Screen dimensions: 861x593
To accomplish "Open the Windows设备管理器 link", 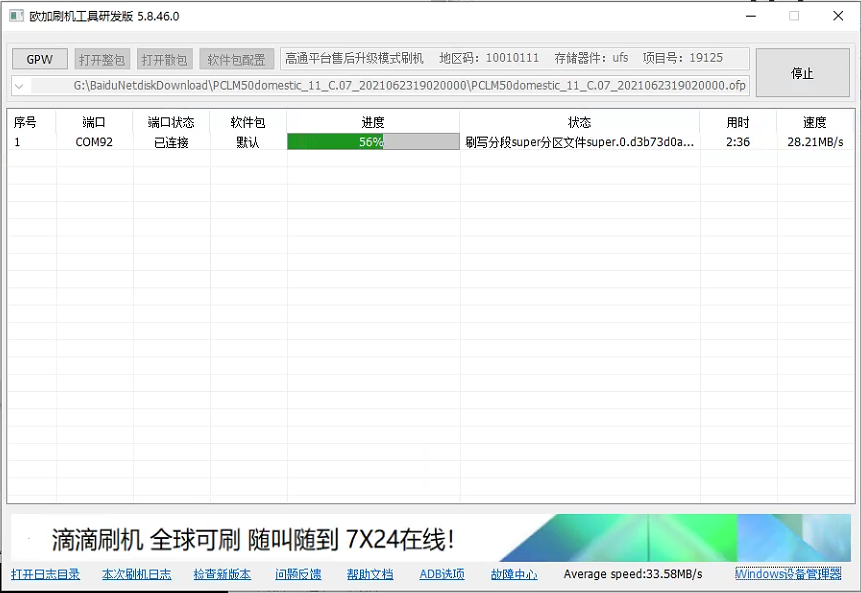I will (788, 574).
